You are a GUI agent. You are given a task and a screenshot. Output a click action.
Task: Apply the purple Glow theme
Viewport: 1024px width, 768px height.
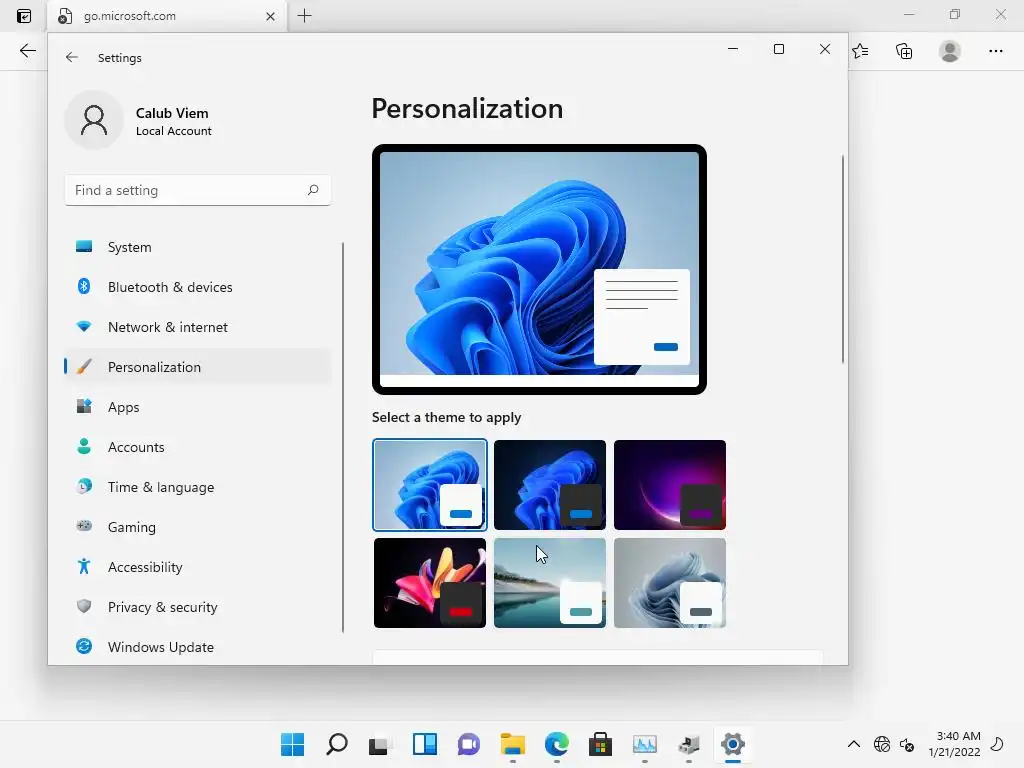670,485
